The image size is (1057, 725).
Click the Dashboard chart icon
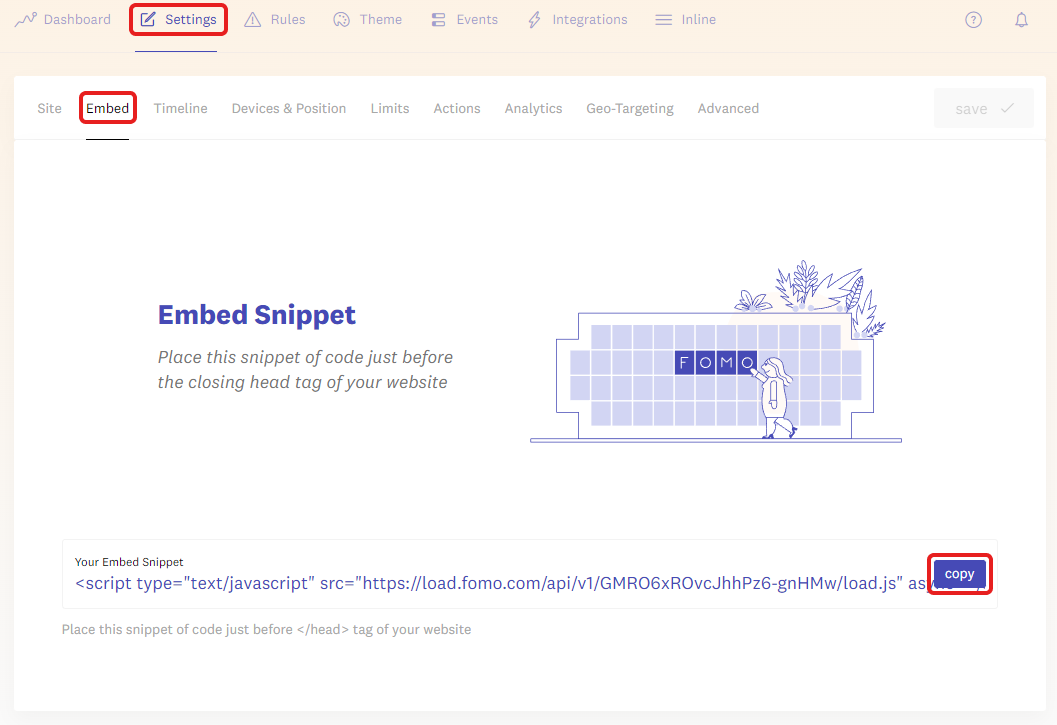[x=26, y=20]
